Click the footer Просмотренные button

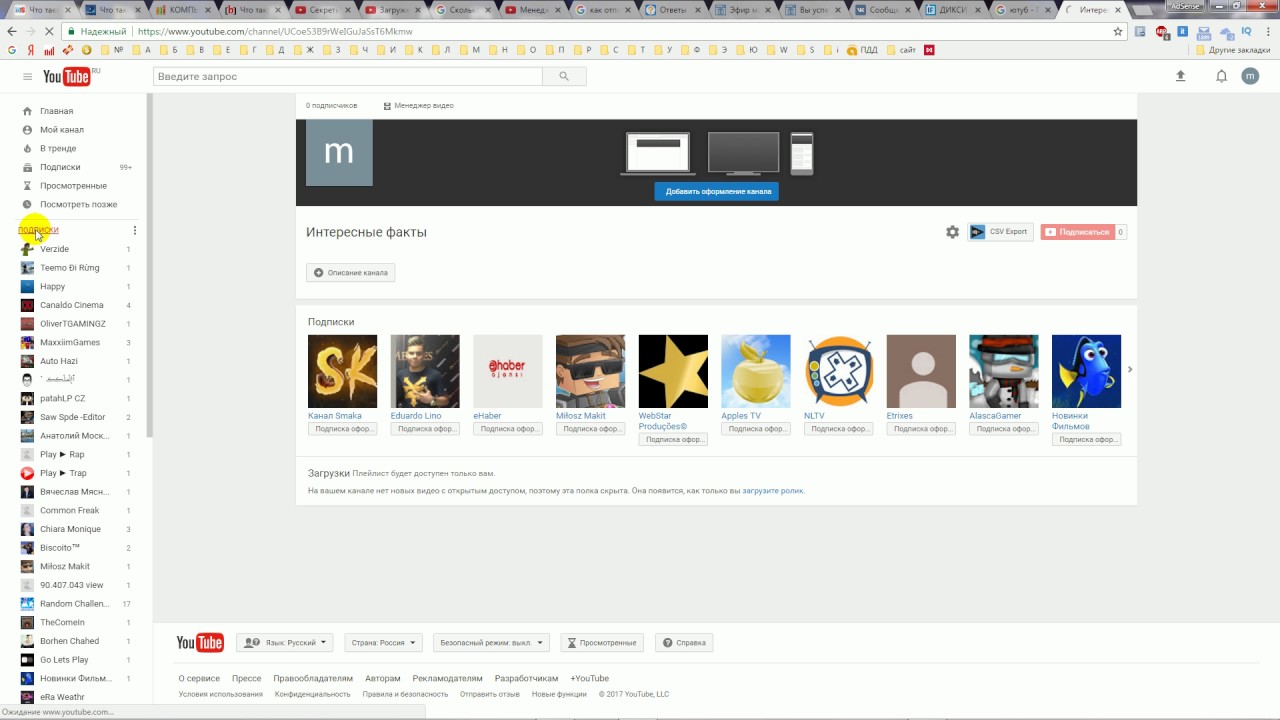click(x=602, y=643)
